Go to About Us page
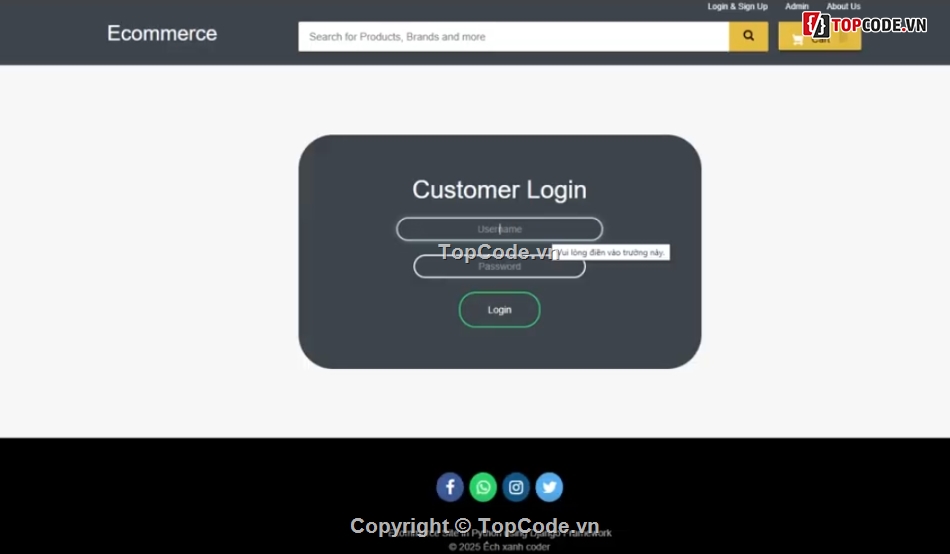This screenshot has width=950, height=554. [843, 7]
